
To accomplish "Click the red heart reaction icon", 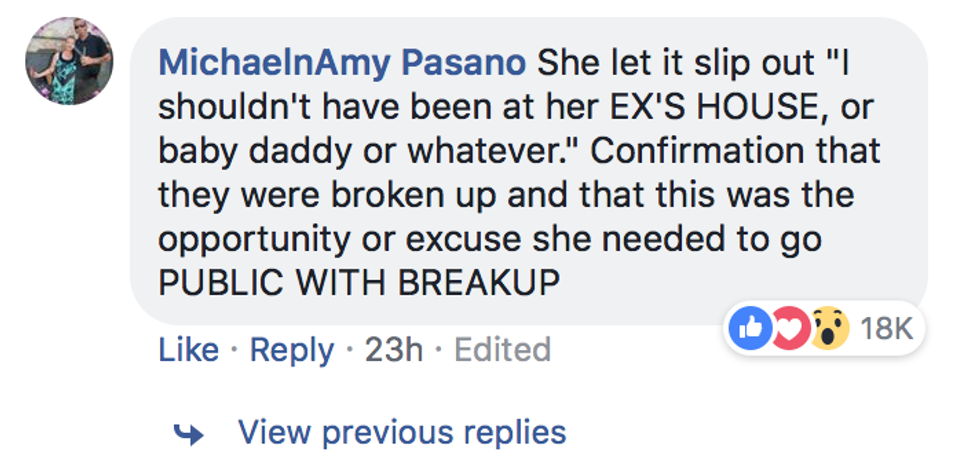I will pos(791,326).
